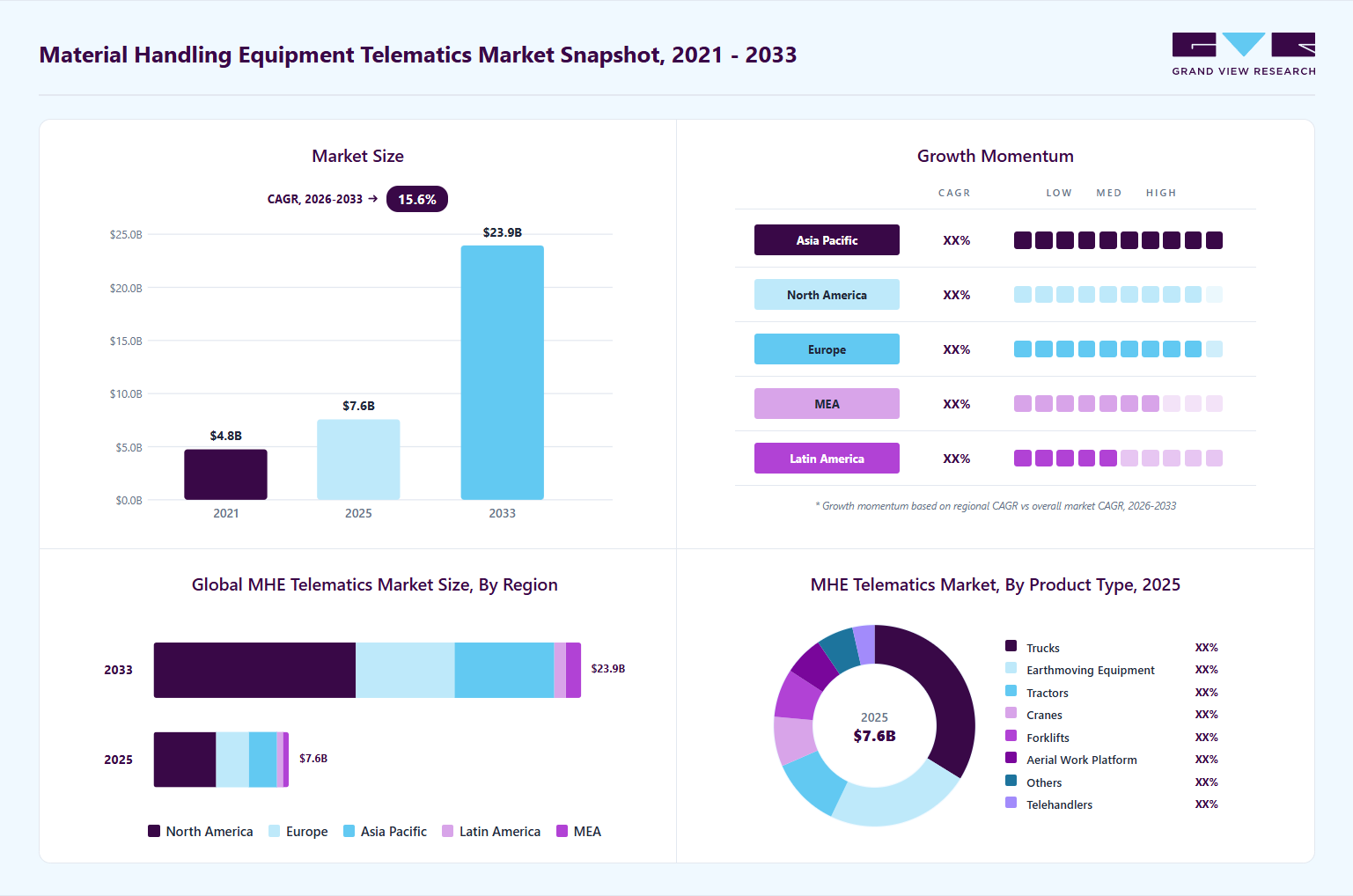
Task: Toggle Asia Pacific in region legend
Action: tap(385, 831)
